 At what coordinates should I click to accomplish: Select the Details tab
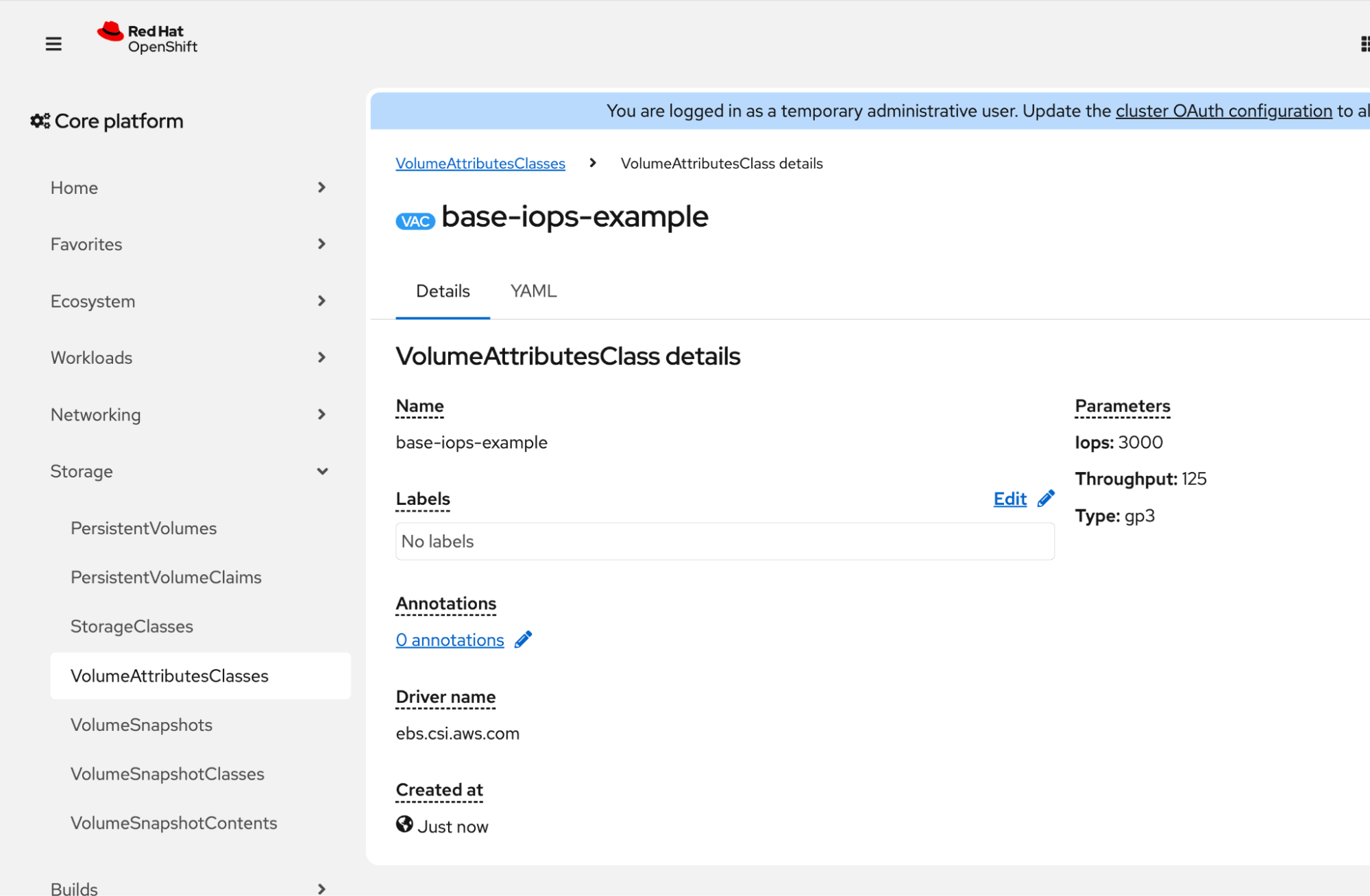[x=443, y=291]
